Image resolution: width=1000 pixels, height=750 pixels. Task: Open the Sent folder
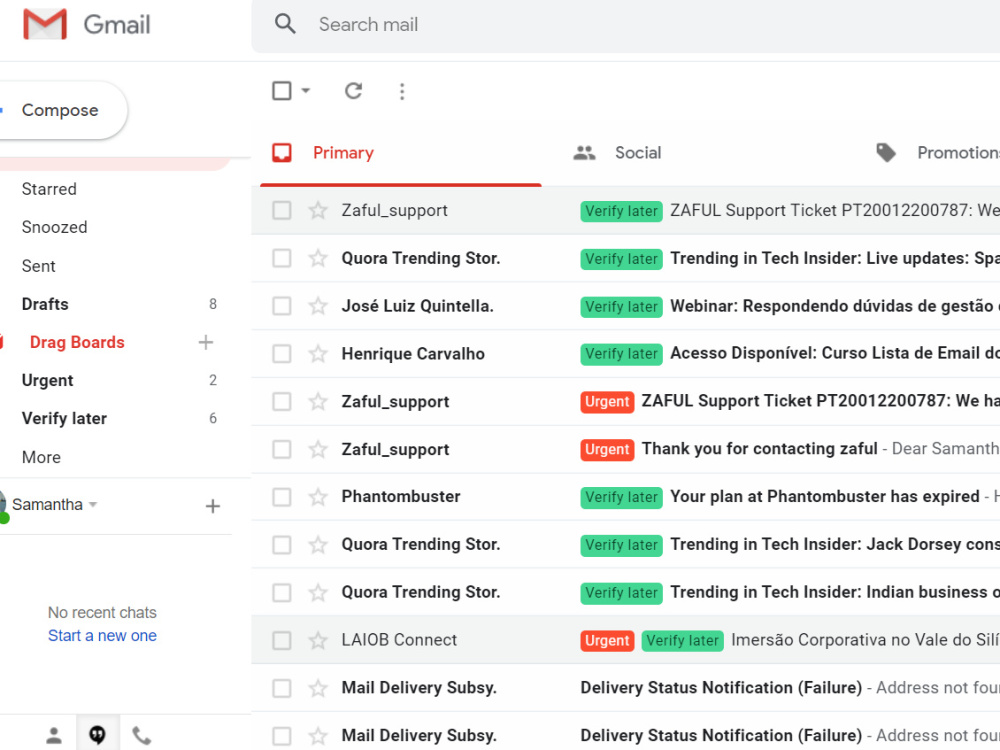(38, 266)
